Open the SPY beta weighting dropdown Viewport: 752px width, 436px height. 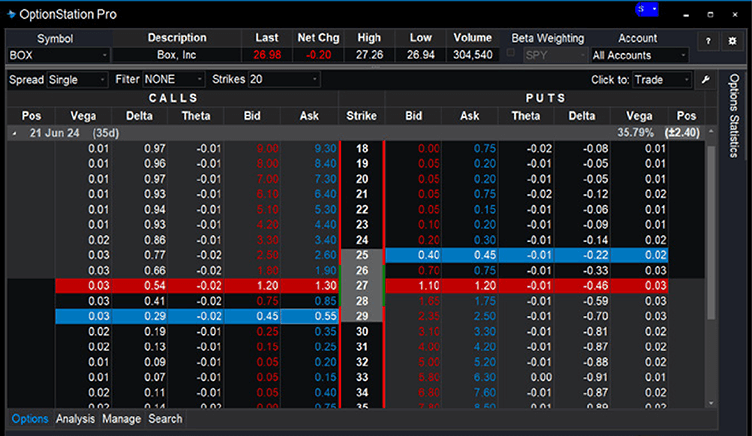click(555, 55)
